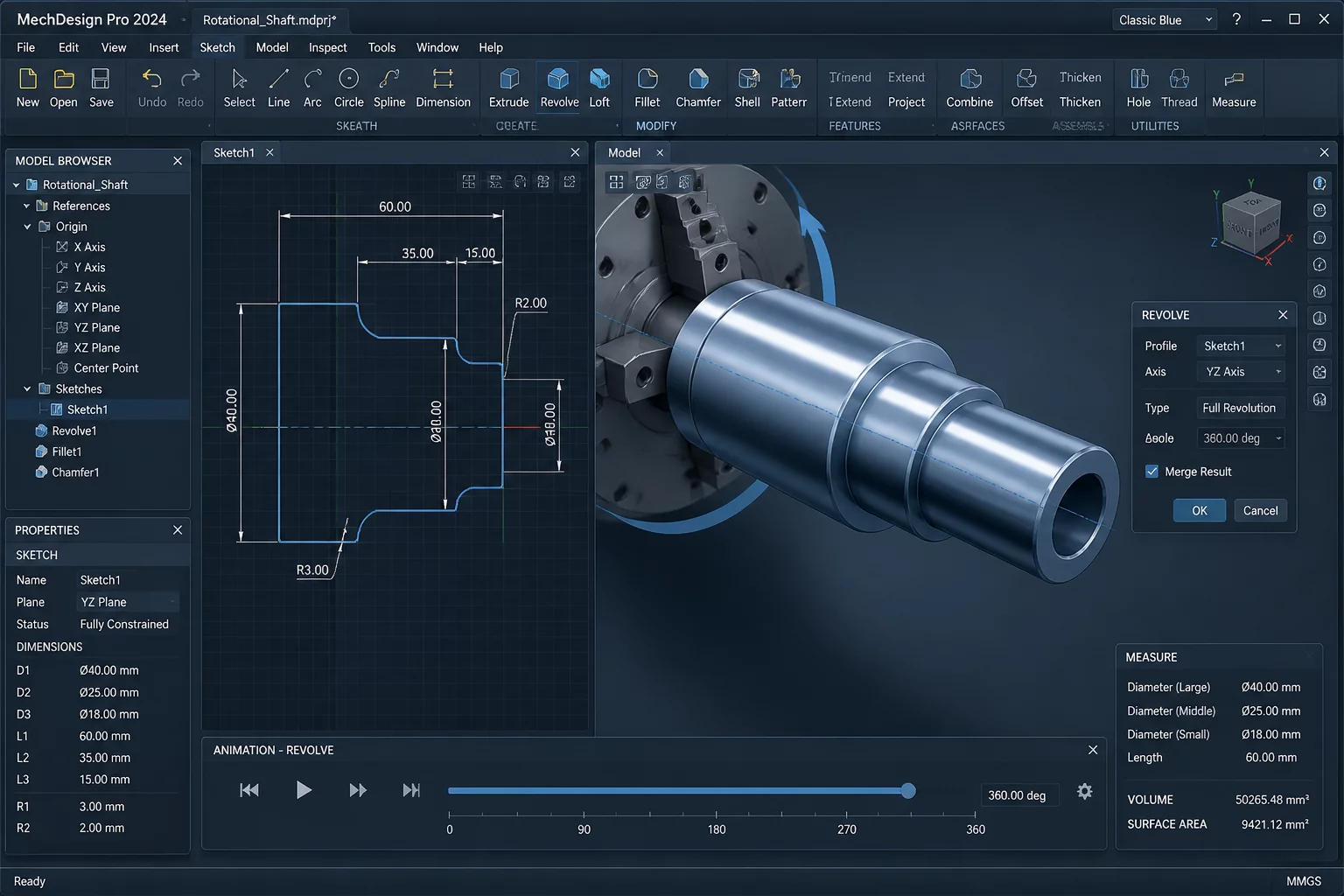This screenshot has height=896, width=1344.
Task: Click the 90 mark on animation scale
Action: coord(584,829)
